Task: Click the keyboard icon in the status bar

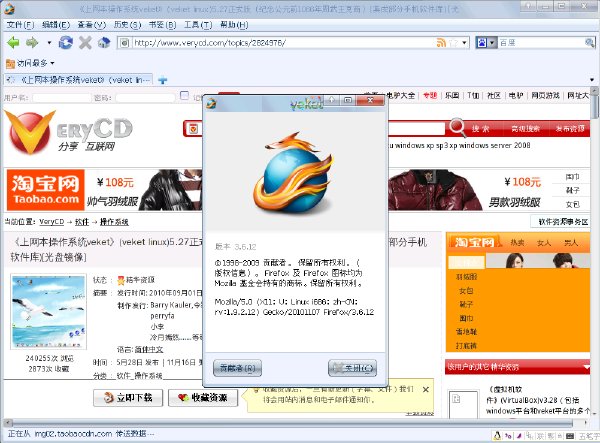Action: coord(570,436)
